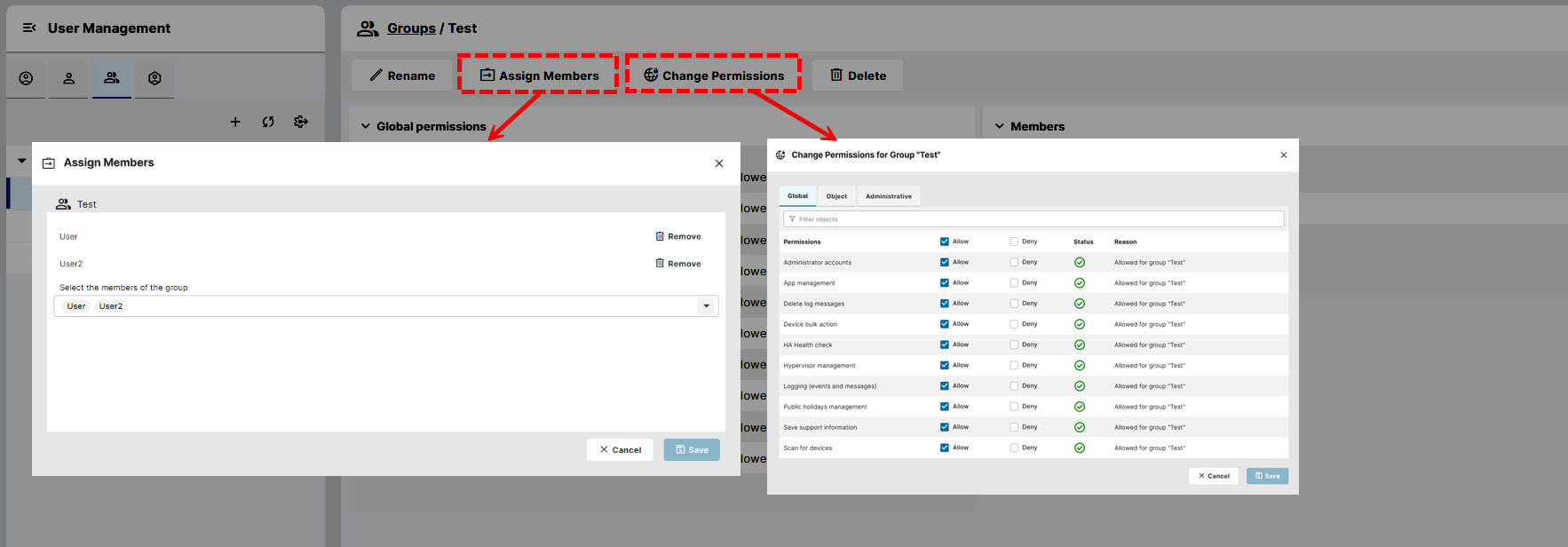The height and width of the screenshot is (547, 1568).
Task: Check Deny for Scan for devices
Action: pyautogui.click(x=1014, y=448)
